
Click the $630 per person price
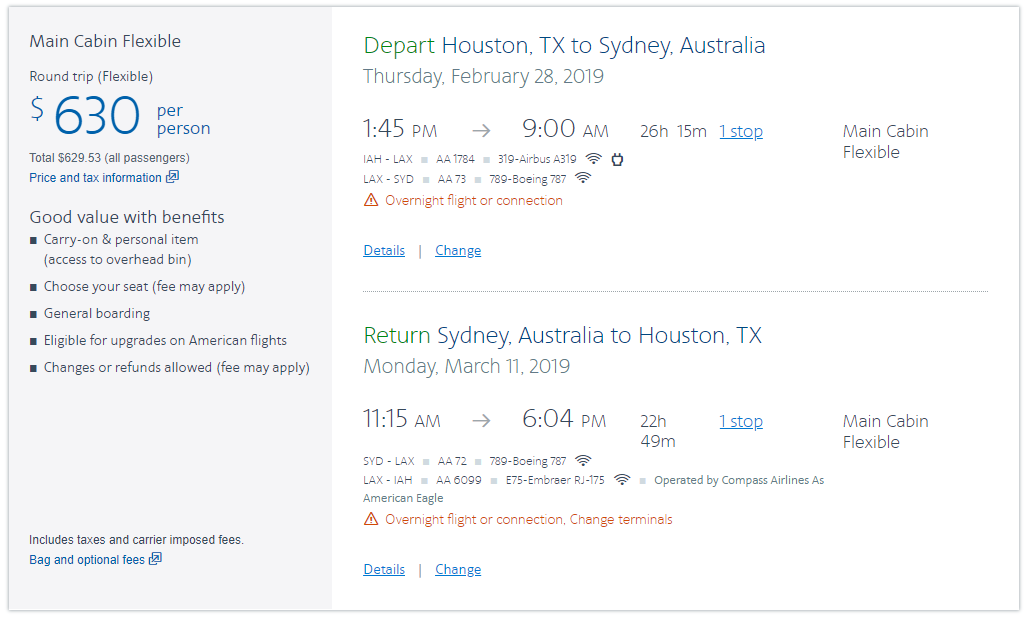[x=97, y=117]
